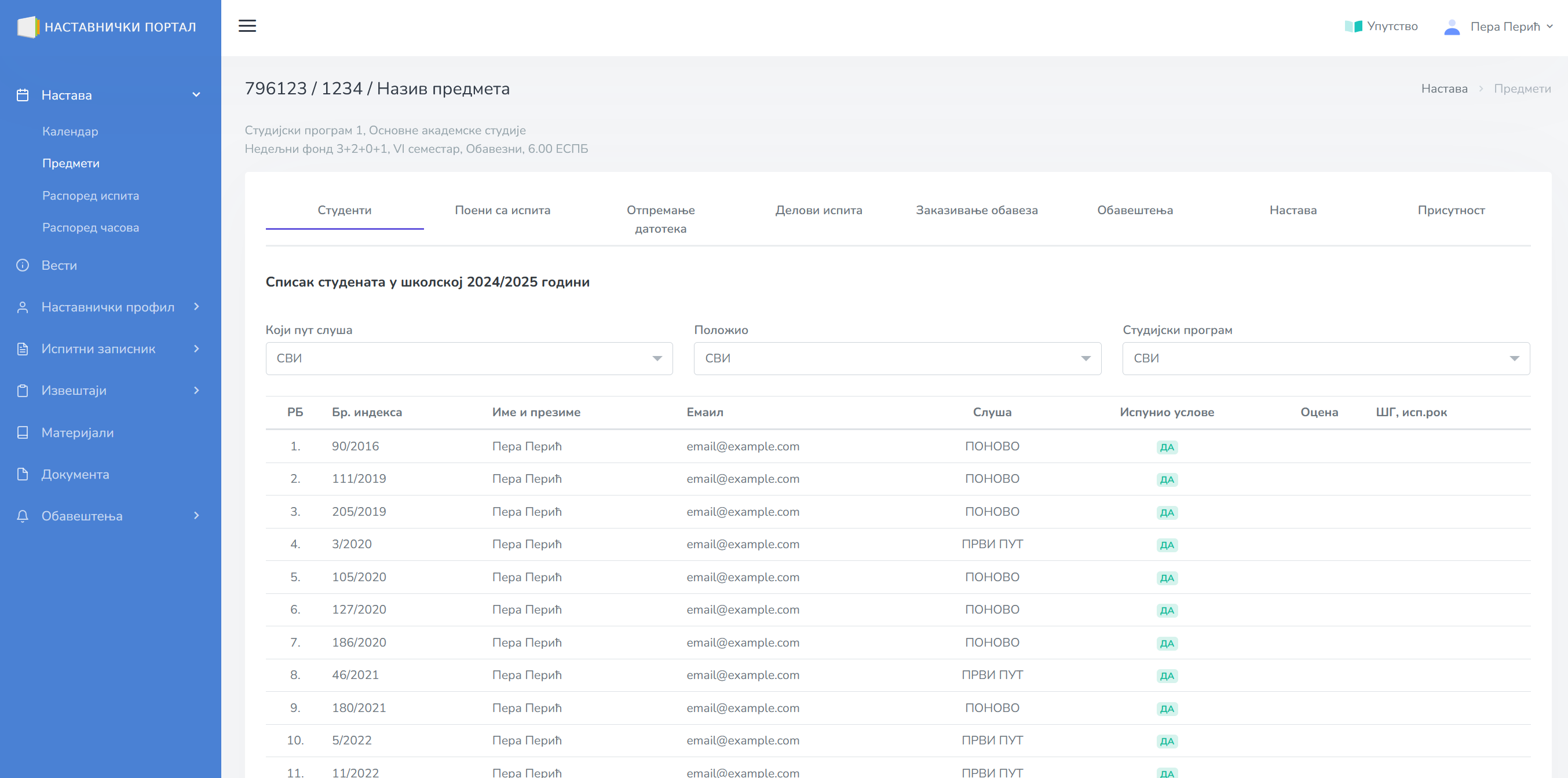The height and width of the screenshot is (778, 1568).
Task: Click the Документа file icon
Action: click(23, 475)
